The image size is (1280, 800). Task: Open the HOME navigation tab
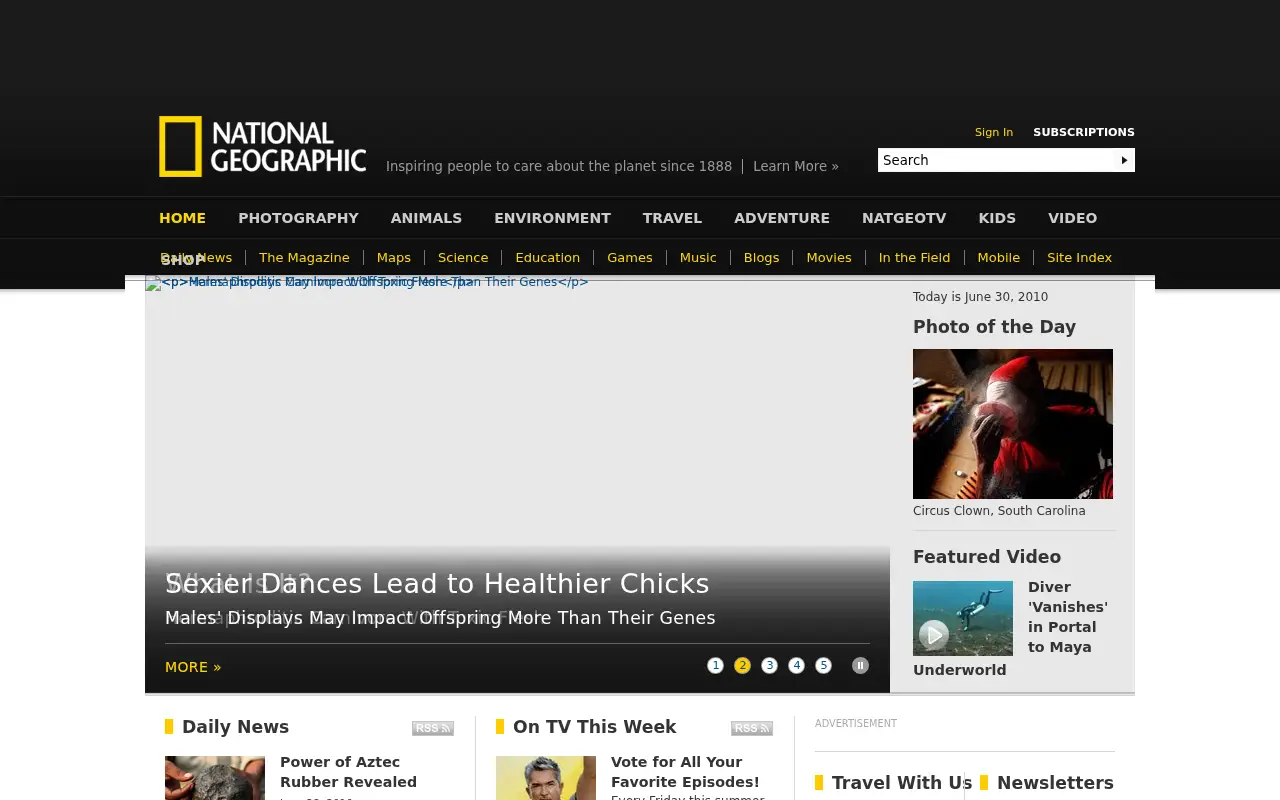click(182, 218)
